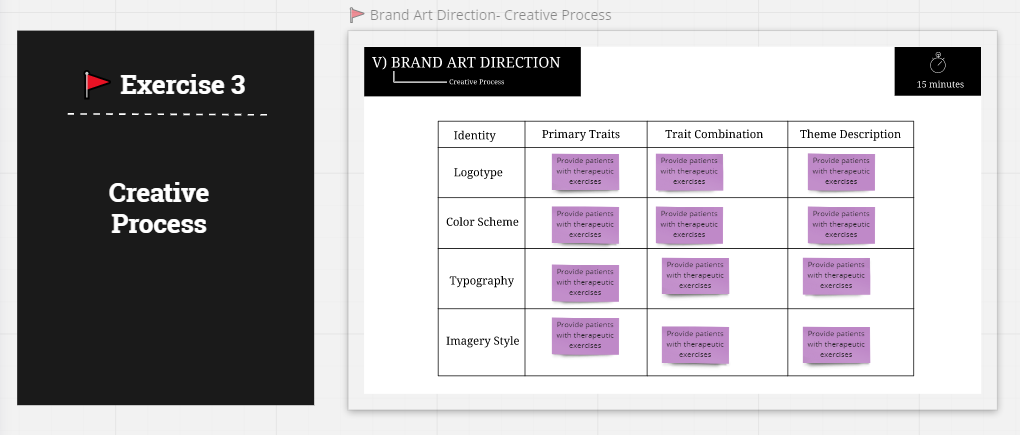
Task: Click the Theme Description column header
Action: 850,134
